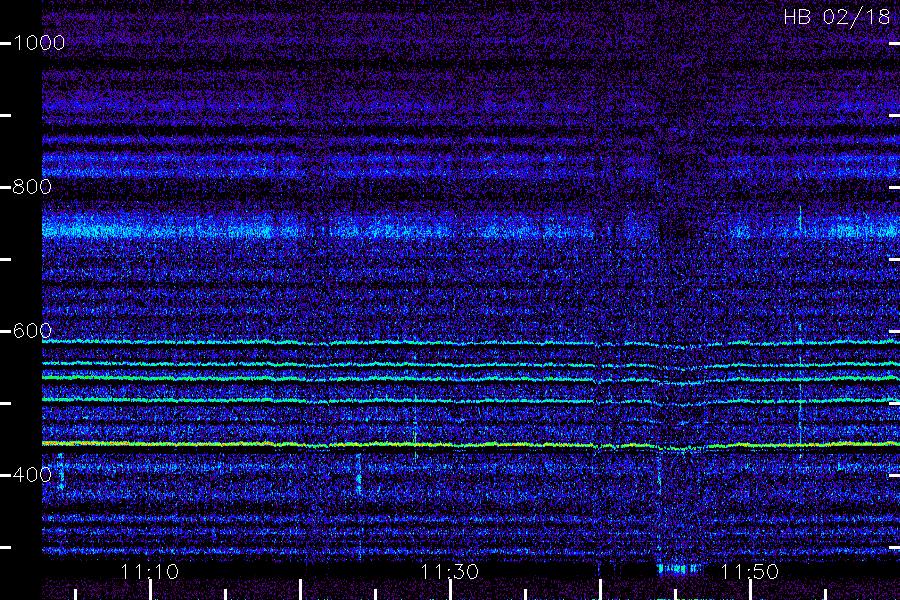Click the 11:50 time axis label
900x600 pixels.
(749, 572)
